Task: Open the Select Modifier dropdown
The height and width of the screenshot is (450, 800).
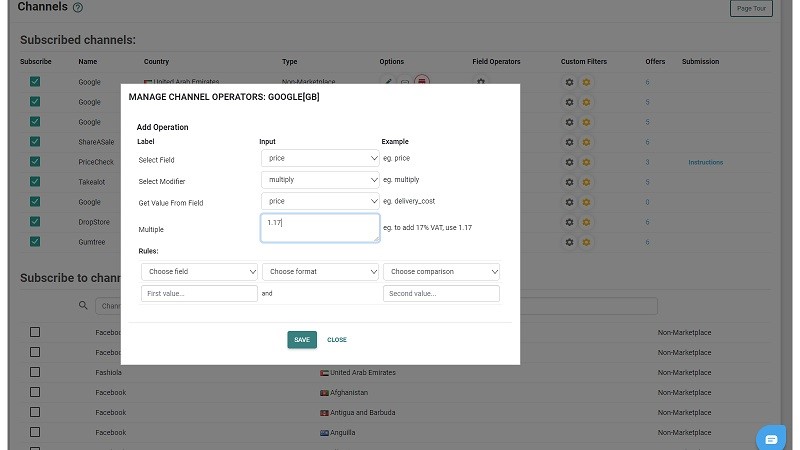Action: tap(320, 180)
